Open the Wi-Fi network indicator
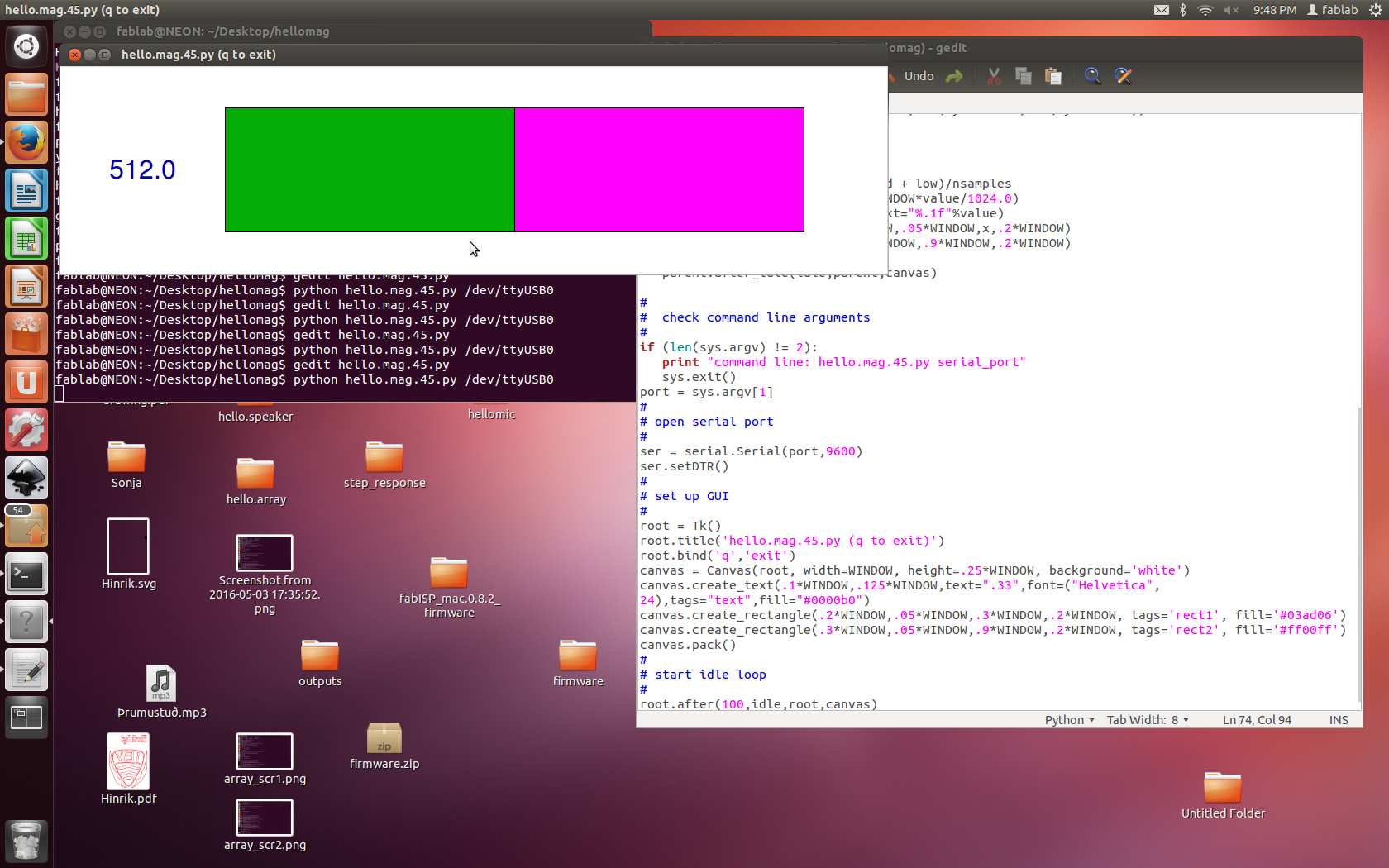Viewport: 1389px width, 868px height. click(1205, 10)
